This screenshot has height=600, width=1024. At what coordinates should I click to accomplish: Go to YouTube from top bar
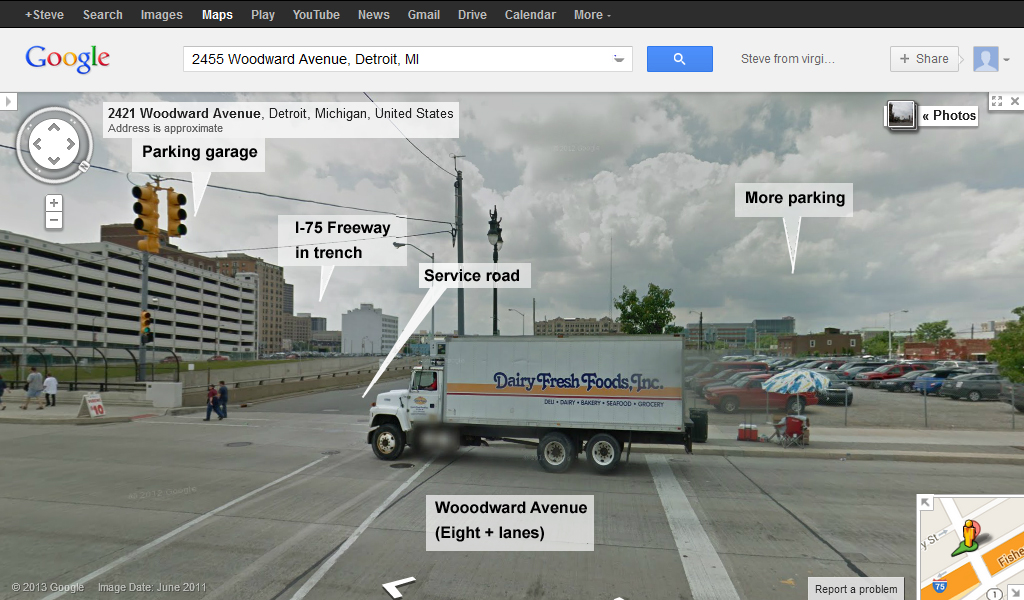pyautogui.click(x=316, y=14)
